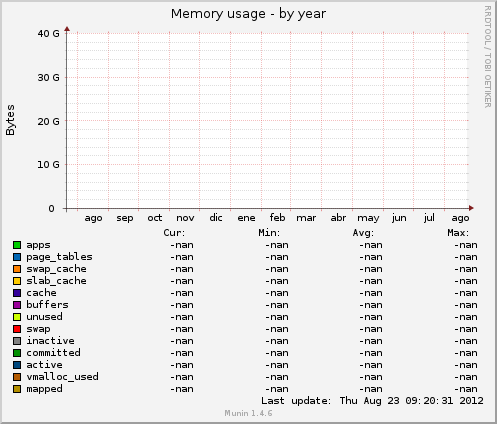Click the blue page_tables legend swatch
This screenshot has height=424, width=497.
click(17, 257)
